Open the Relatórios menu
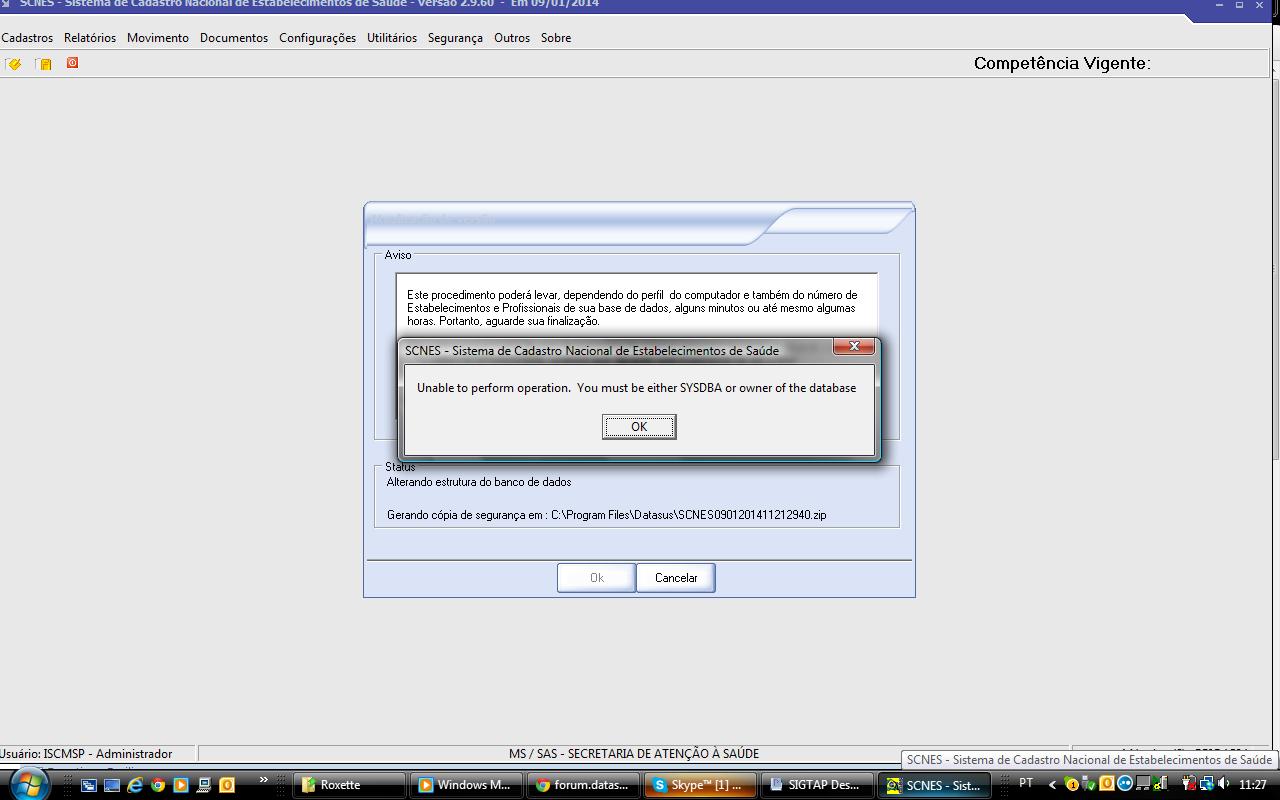 [x=90, y=38]
